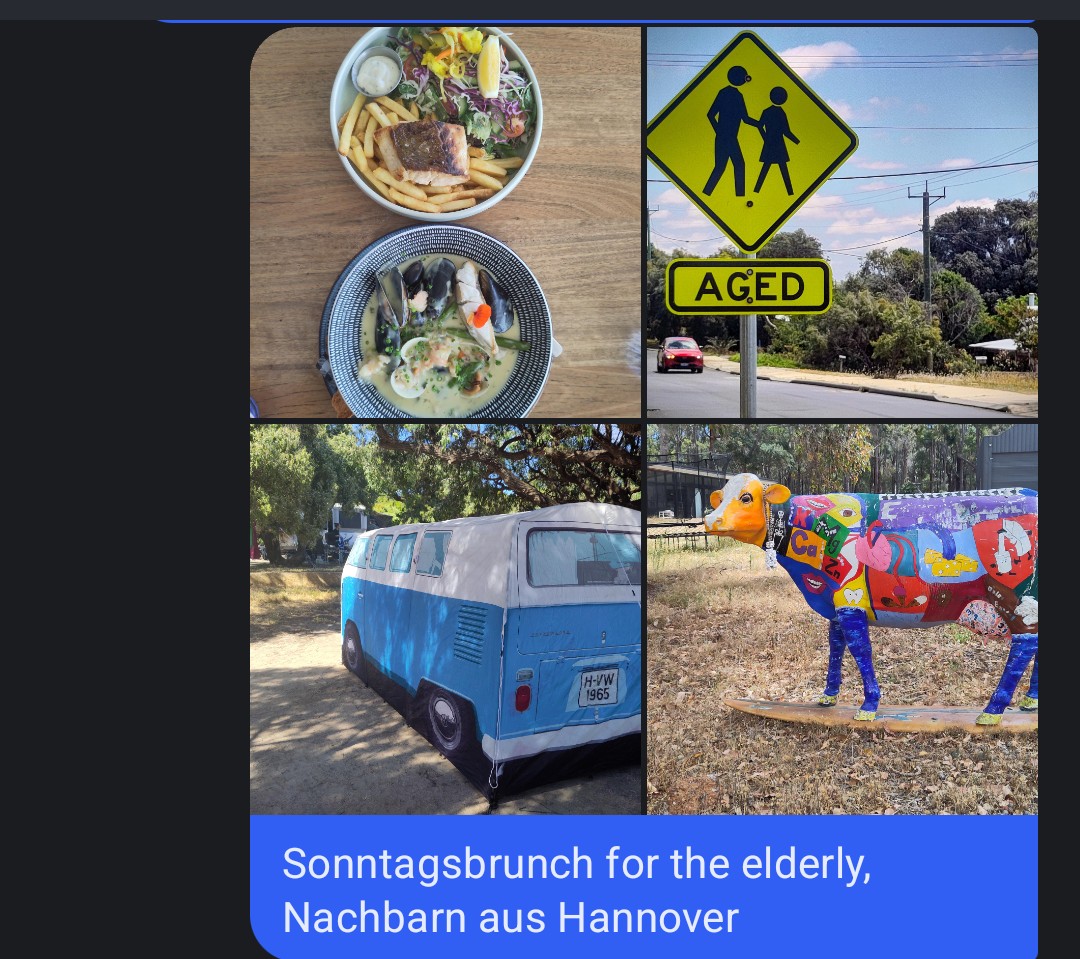1080x959 pixels.
Task: Click the fish and fries plate
Action: (x=436, y=122)
